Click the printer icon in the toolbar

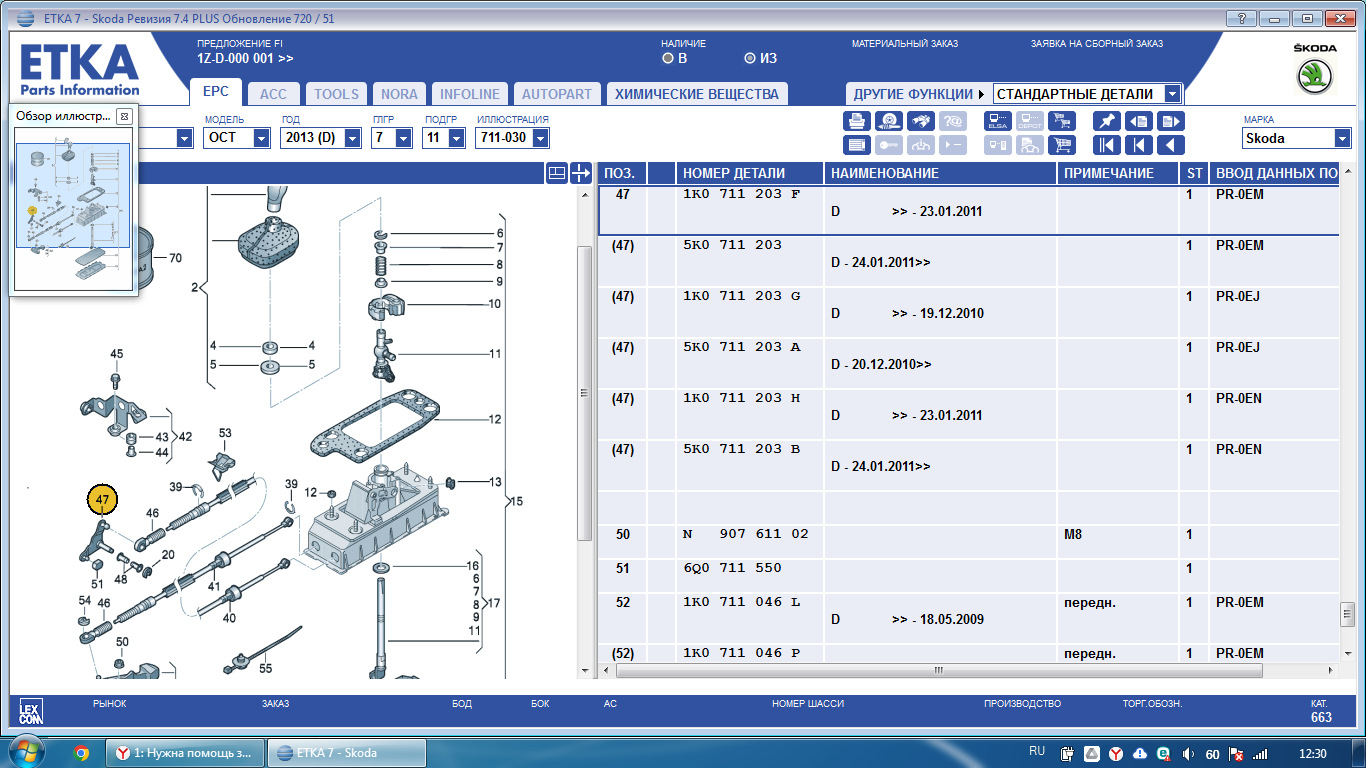[x=858, y=121]
